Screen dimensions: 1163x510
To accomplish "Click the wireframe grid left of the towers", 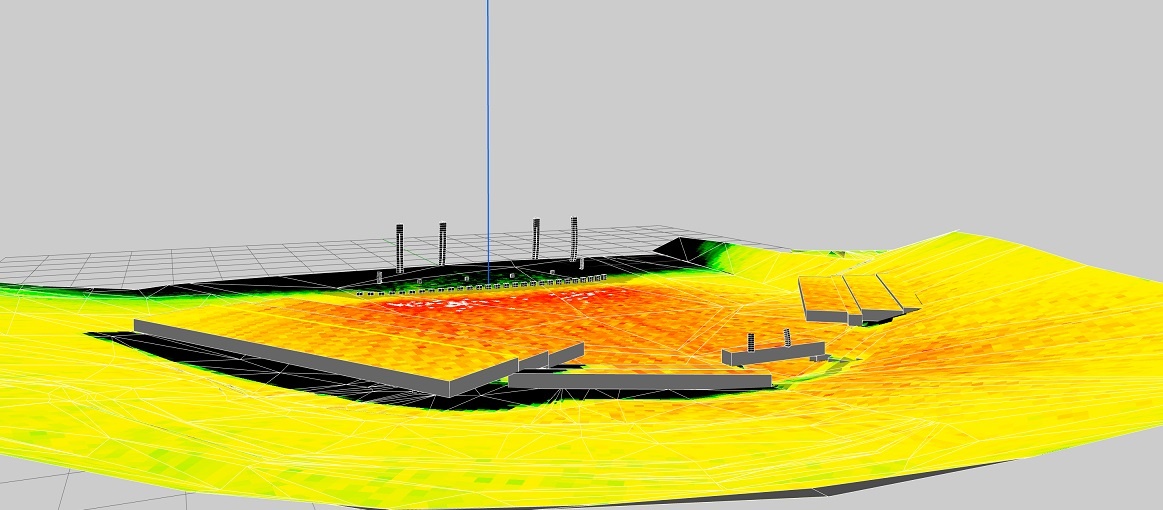I will [200, 262].
